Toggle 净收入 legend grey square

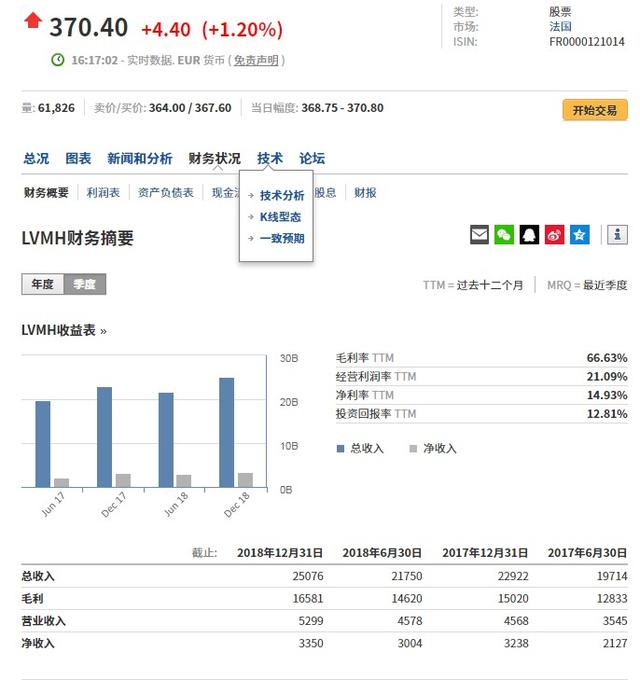[x=413, y=448]
